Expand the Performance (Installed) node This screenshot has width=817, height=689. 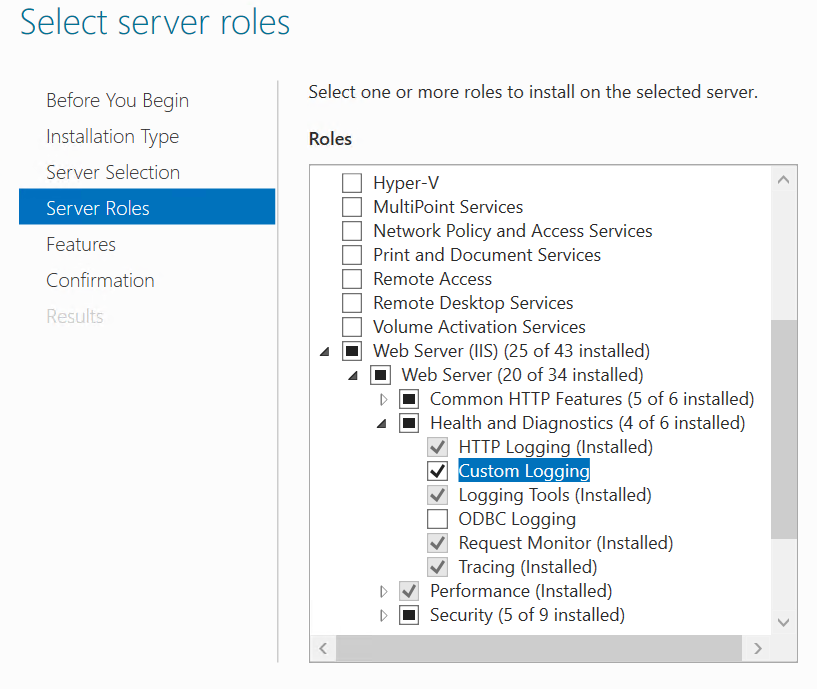[x=383, y=592]
